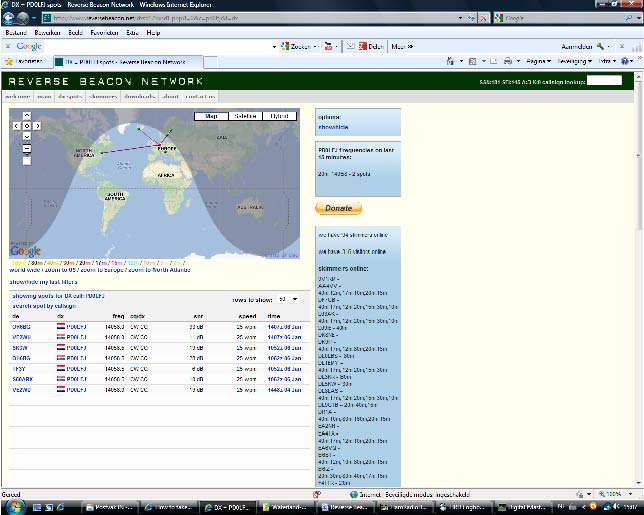
Task: Open the Help menu in menu bar
Action: click(x=153, y=32)
